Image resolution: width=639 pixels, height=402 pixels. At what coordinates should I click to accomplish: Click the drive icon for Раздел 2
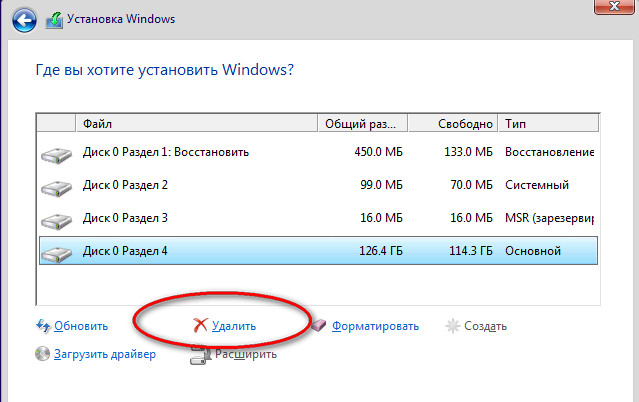point(56,188)
